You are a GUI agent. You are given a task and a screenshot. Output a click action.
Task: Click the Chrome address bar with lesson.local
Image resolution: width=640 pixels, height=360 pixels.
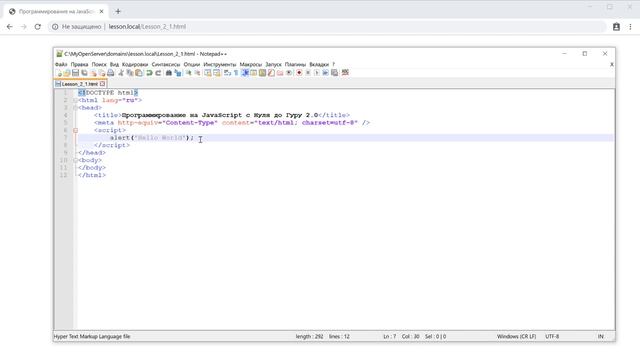327,27
